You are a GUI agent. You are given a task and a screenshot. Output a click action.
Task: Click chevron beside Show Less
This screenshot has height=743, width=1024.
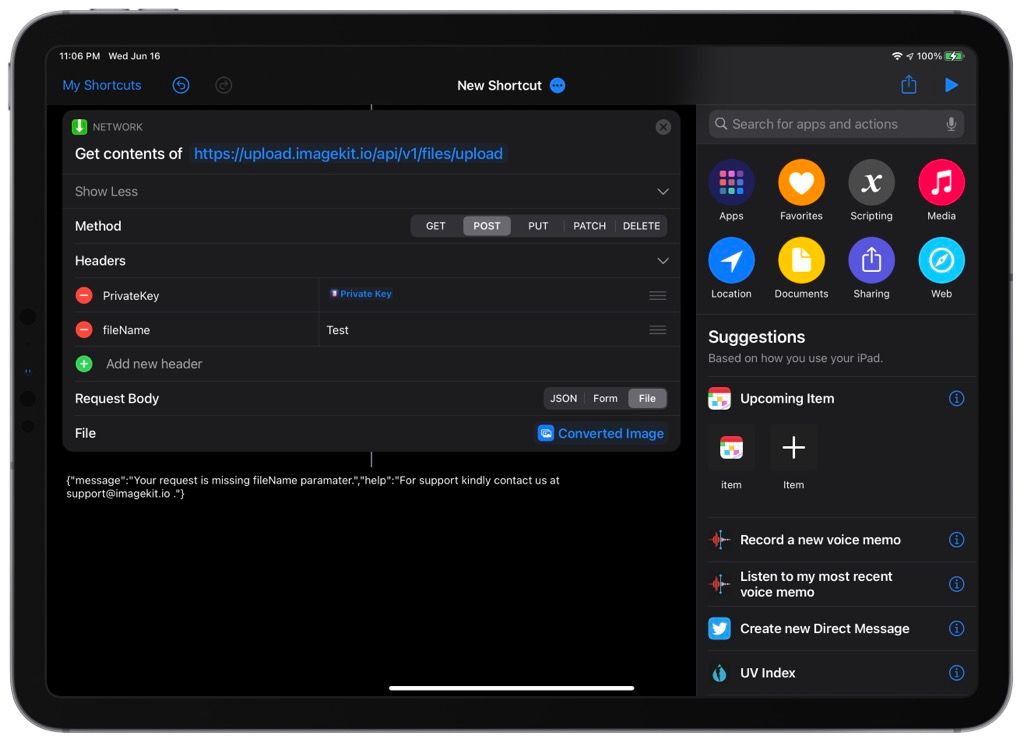663,191
